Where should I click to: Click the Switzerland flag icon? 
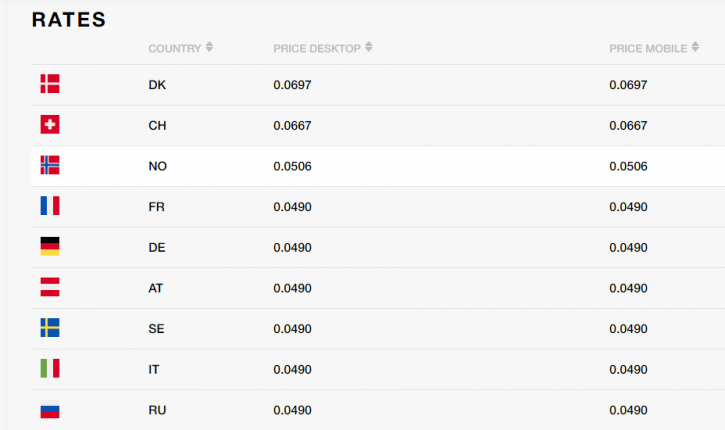[x=50, y=124]
